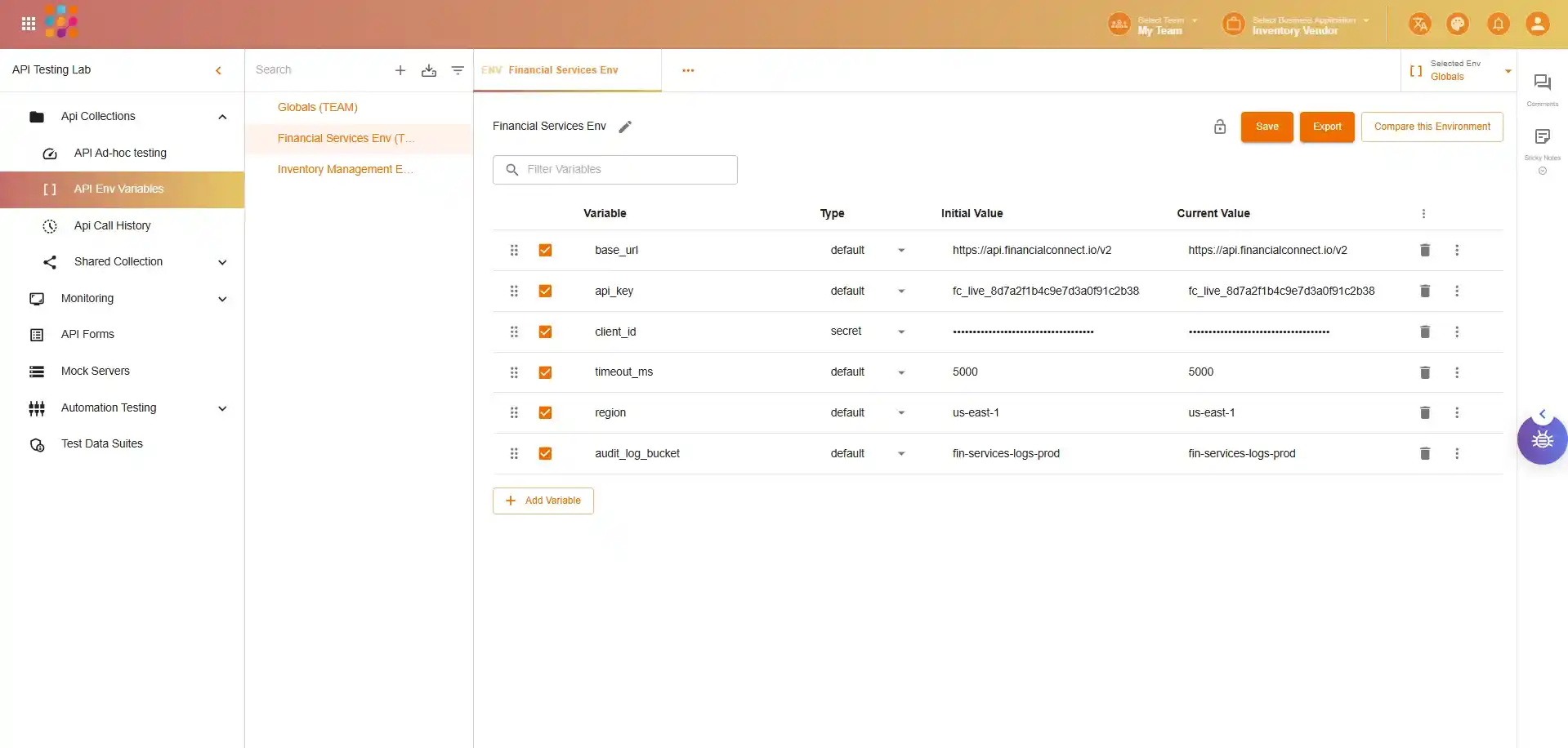The width and height of the screenshot is (1568, 748).
Task: Click the lock icon beside Save
Action: (1219, 127)
